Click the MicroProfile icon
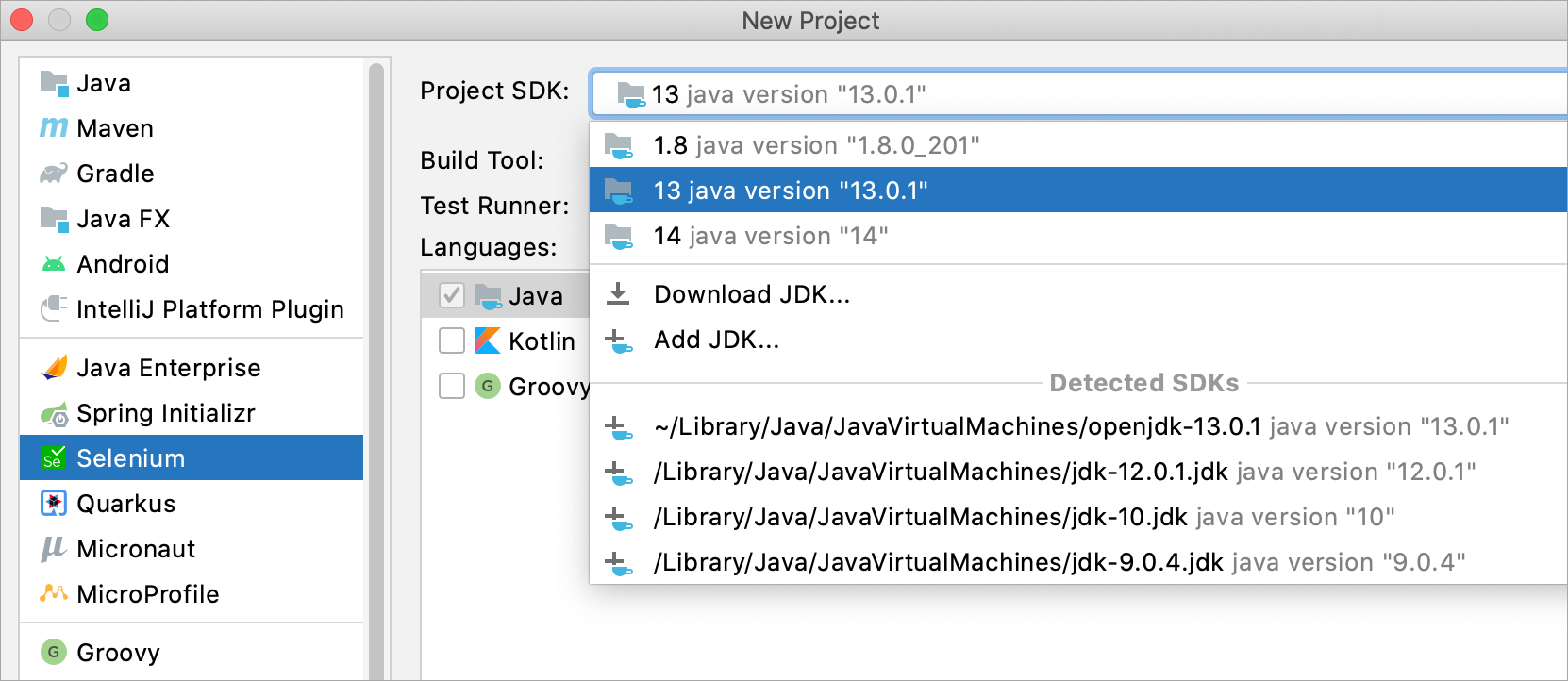Viewport: 1568px width, 681px height. tap(54, 593)
